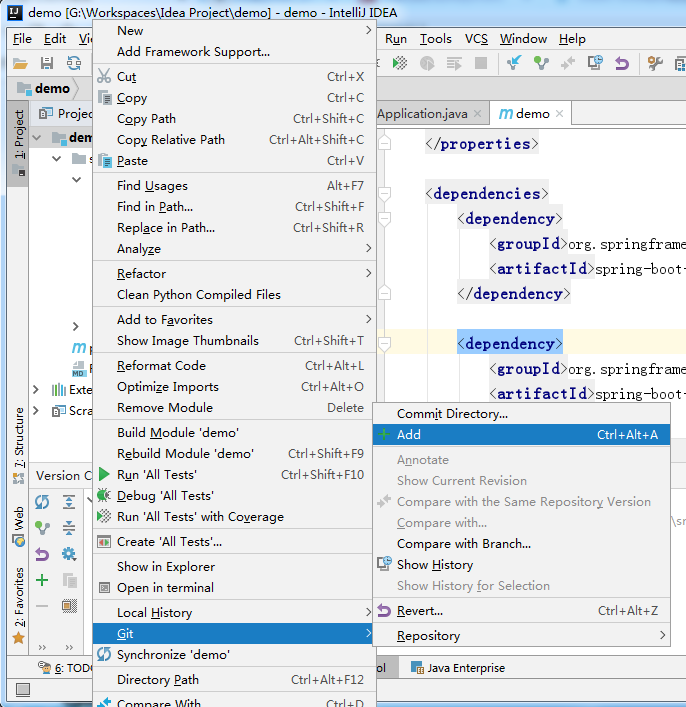Open the New submenu
The height and width of the screenshot is (707, 686).
pyautogui.click(x=234, y=31)
